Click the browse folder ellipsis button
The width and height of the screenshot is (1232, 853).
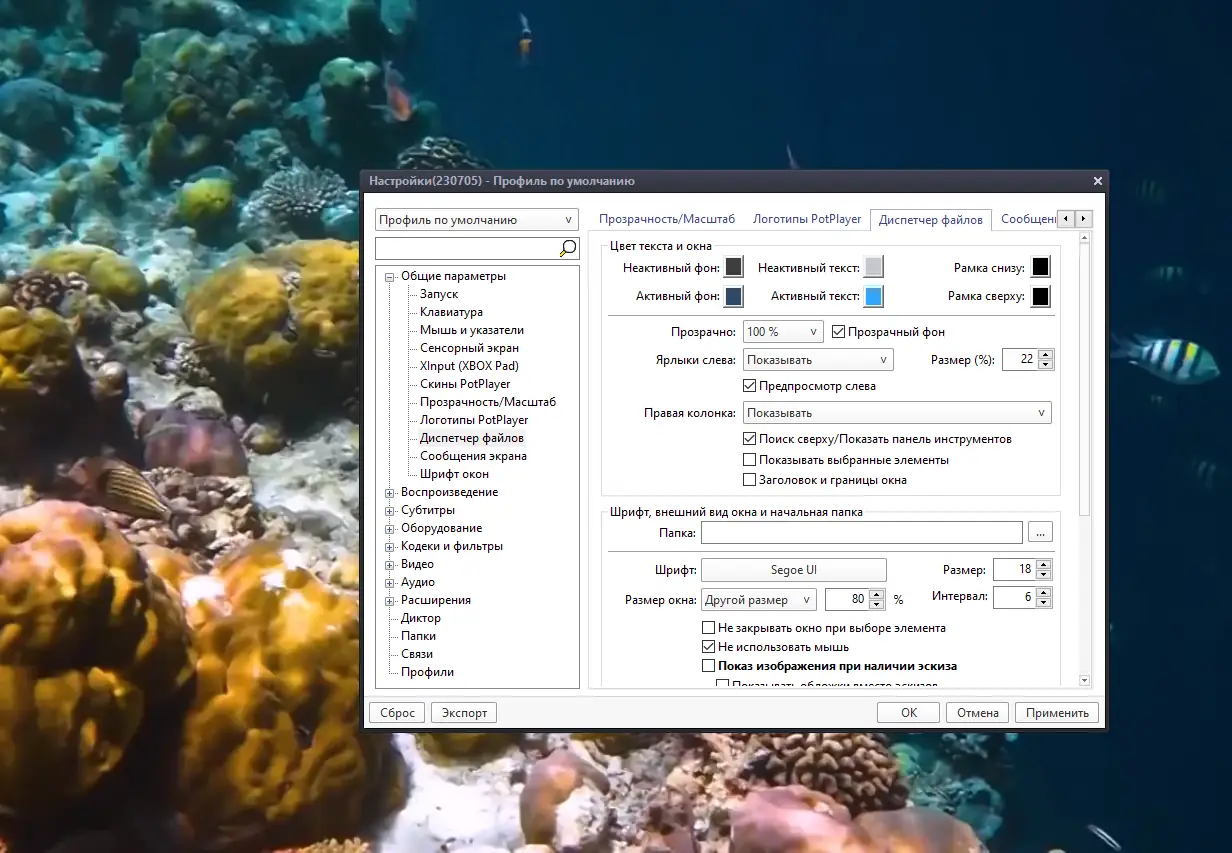click(x=1040, y=533)
